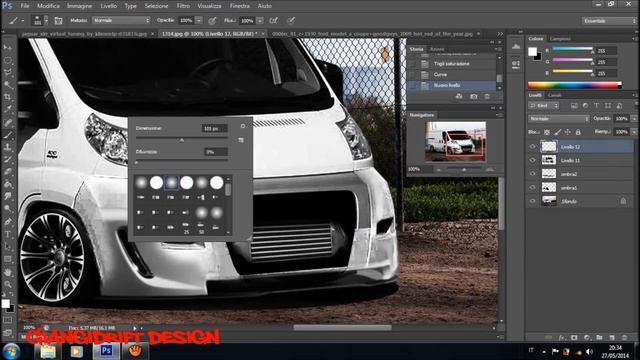Image resolution: width=640 pixels, height=360 pixels.
Task: Toggle lock all for layer
Action: click(578, 132)
